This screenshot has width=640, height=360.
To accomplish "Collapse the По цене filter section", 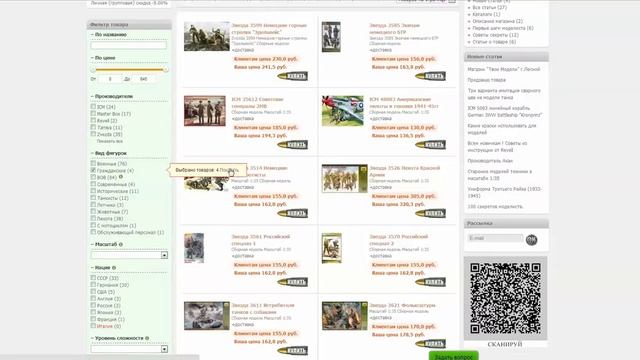I will point(103,58).
